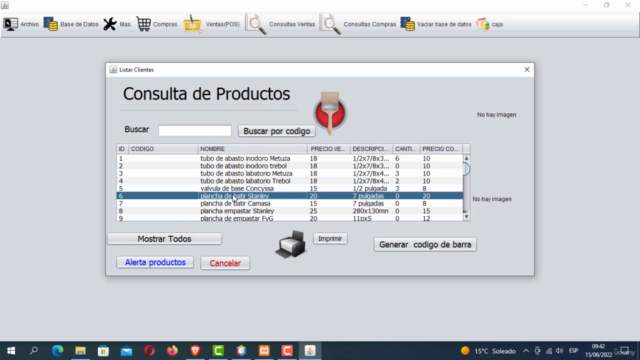Click the Archivo monitor icon

point(11,24)
